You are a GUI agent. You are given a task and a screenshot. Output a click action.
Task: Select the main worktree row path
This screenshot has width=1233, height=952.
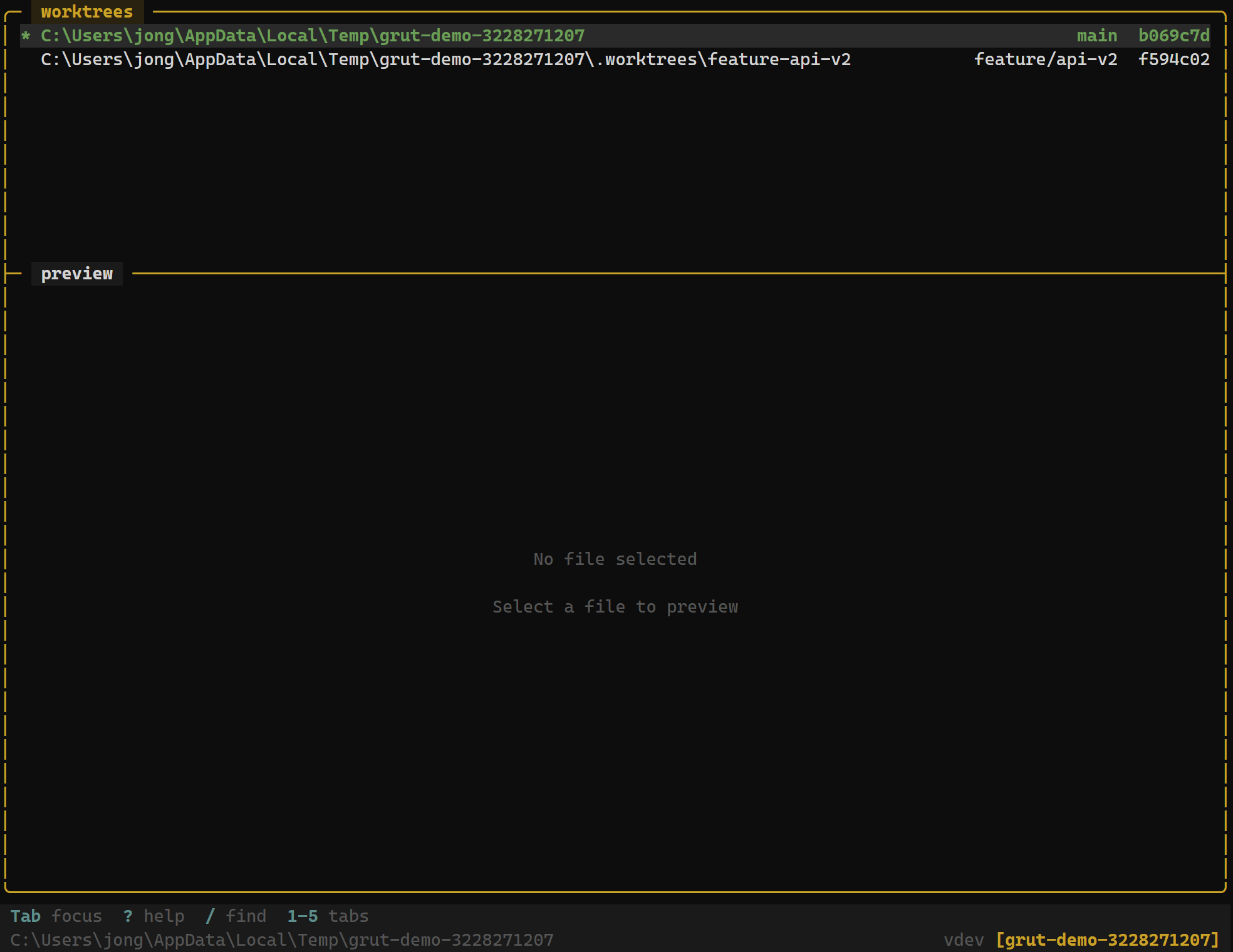pos(313,36)
